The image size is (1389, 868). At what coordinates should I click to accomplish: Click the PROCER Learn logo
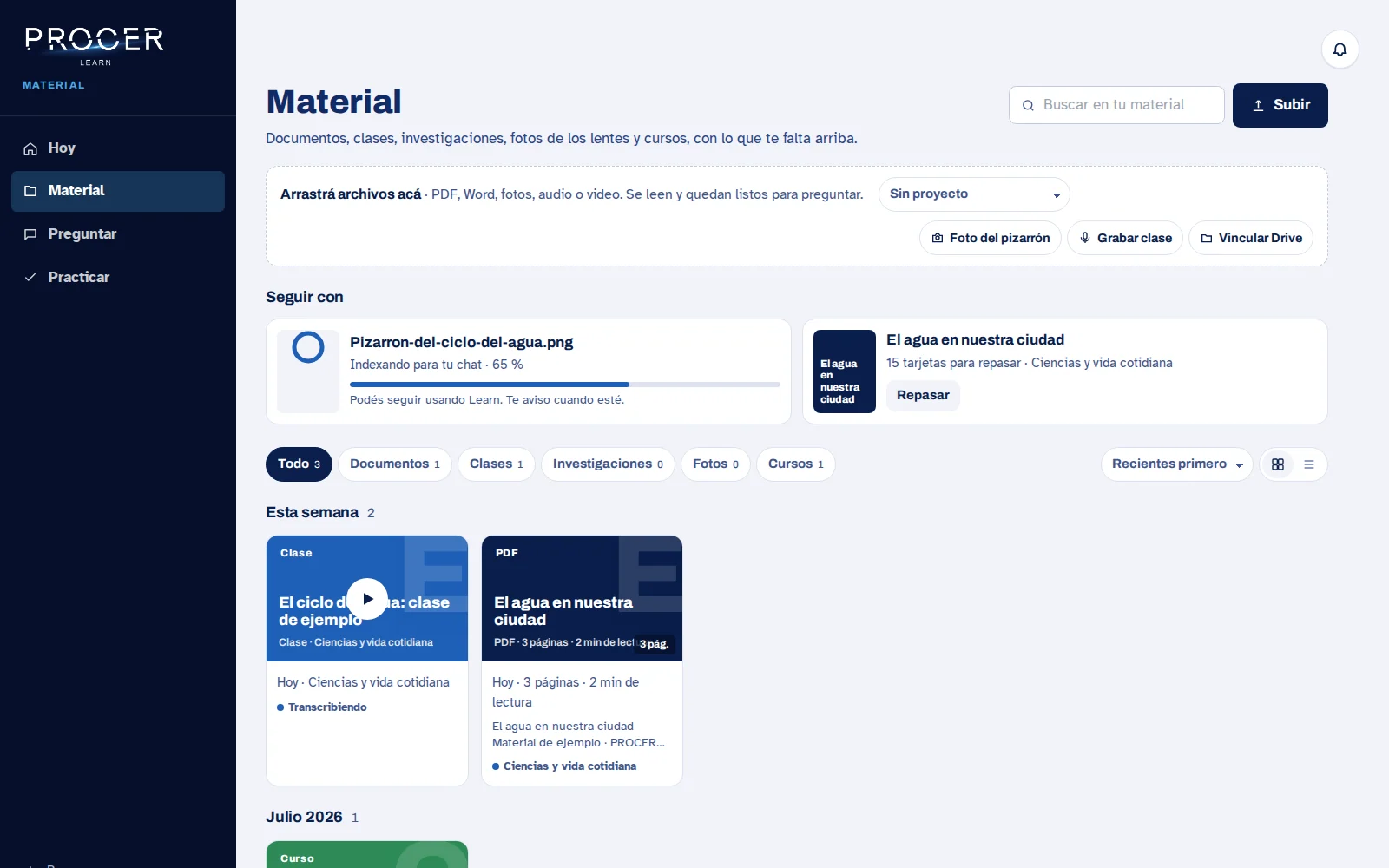tap(94, 47)
